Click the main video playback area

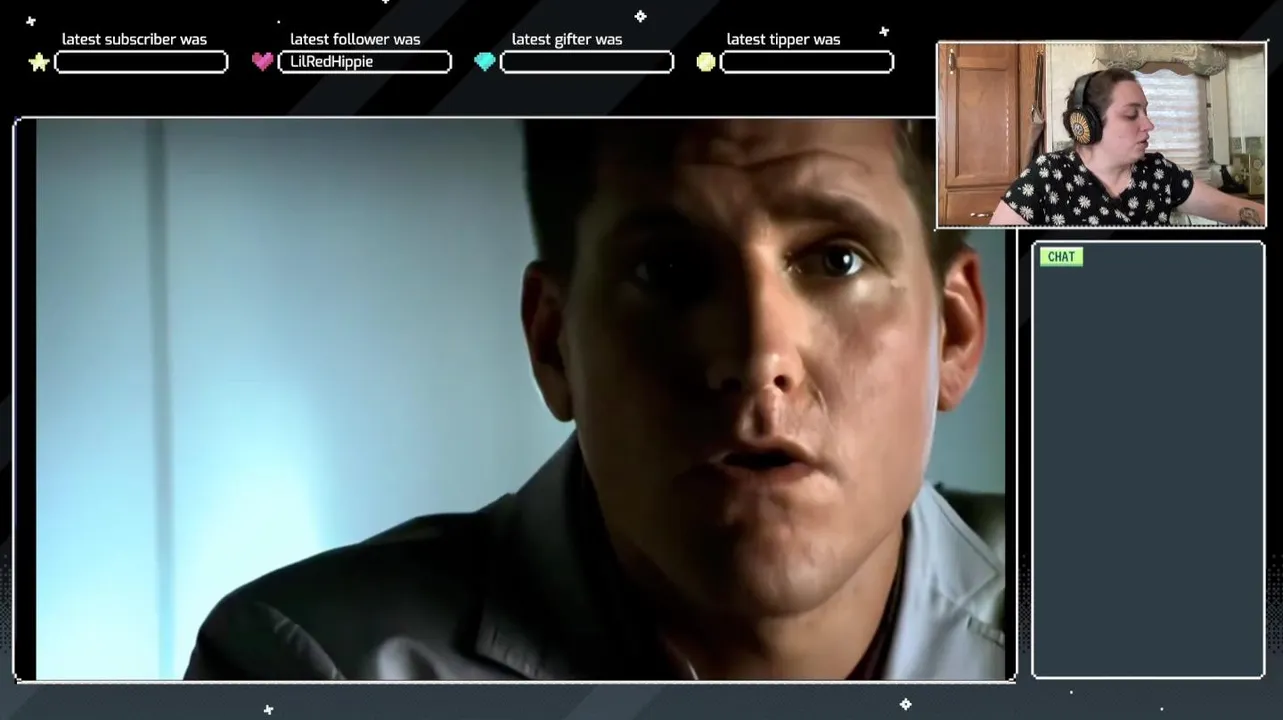pos(514,400)
